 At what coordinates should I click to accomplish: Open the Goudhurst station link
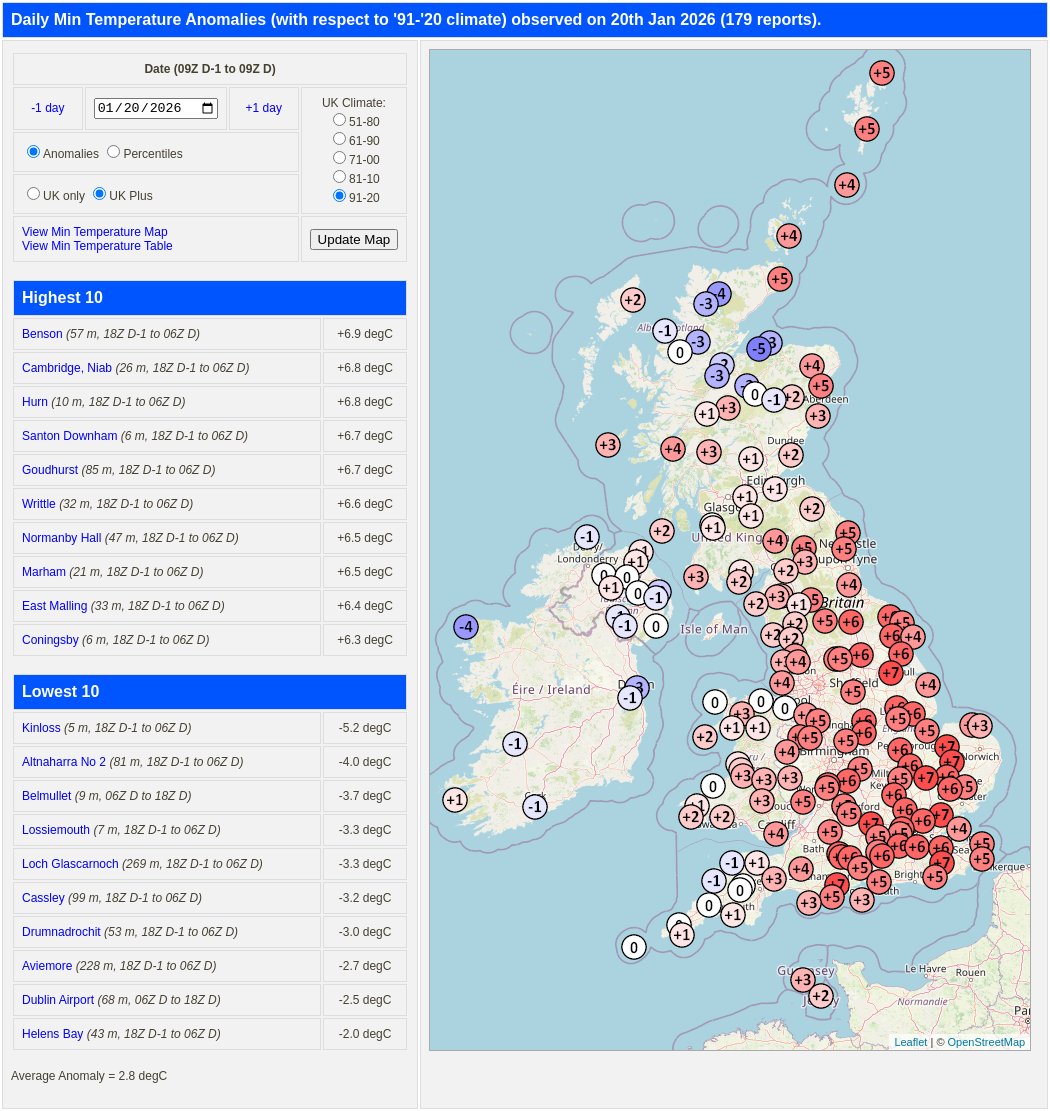pyautogui.click(x=50, y=470)
